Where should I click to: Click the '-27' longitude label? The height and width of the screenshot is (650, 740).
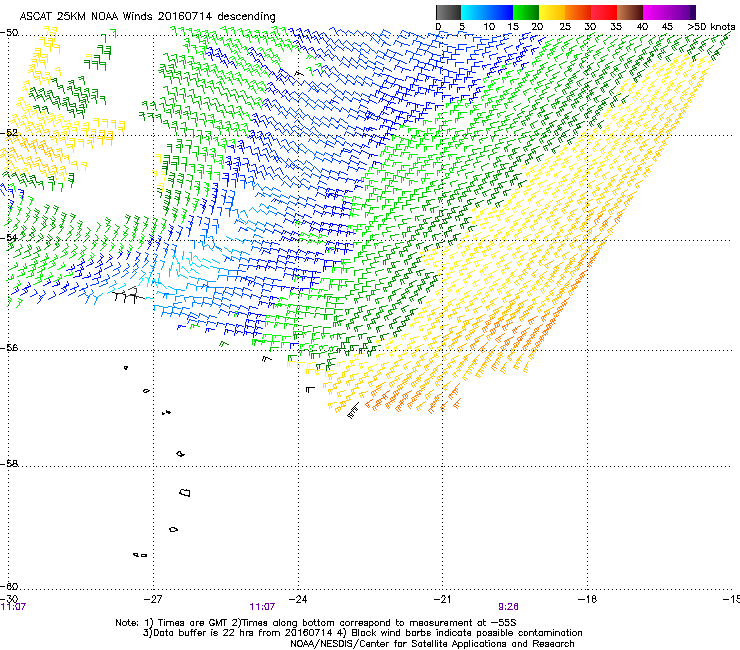coord(153,599)
